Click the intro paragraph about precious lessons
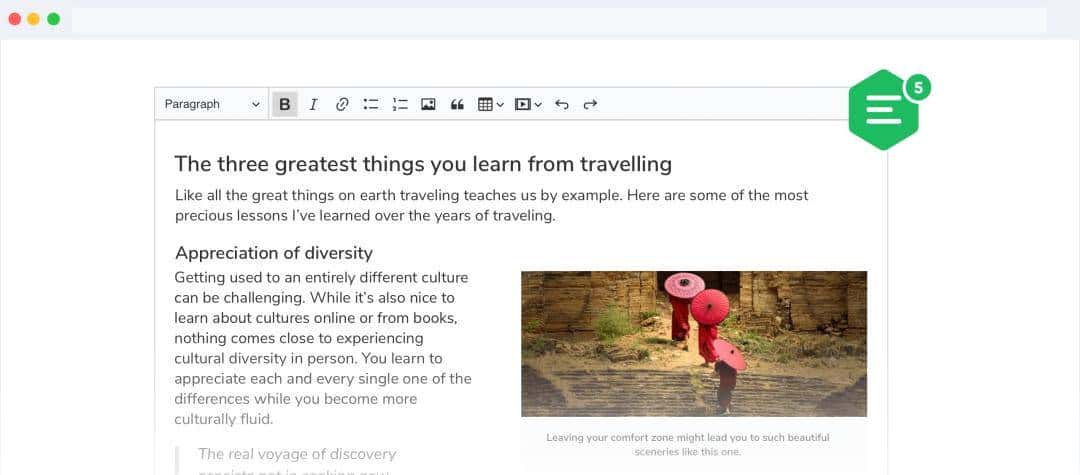 pos(491,205)
